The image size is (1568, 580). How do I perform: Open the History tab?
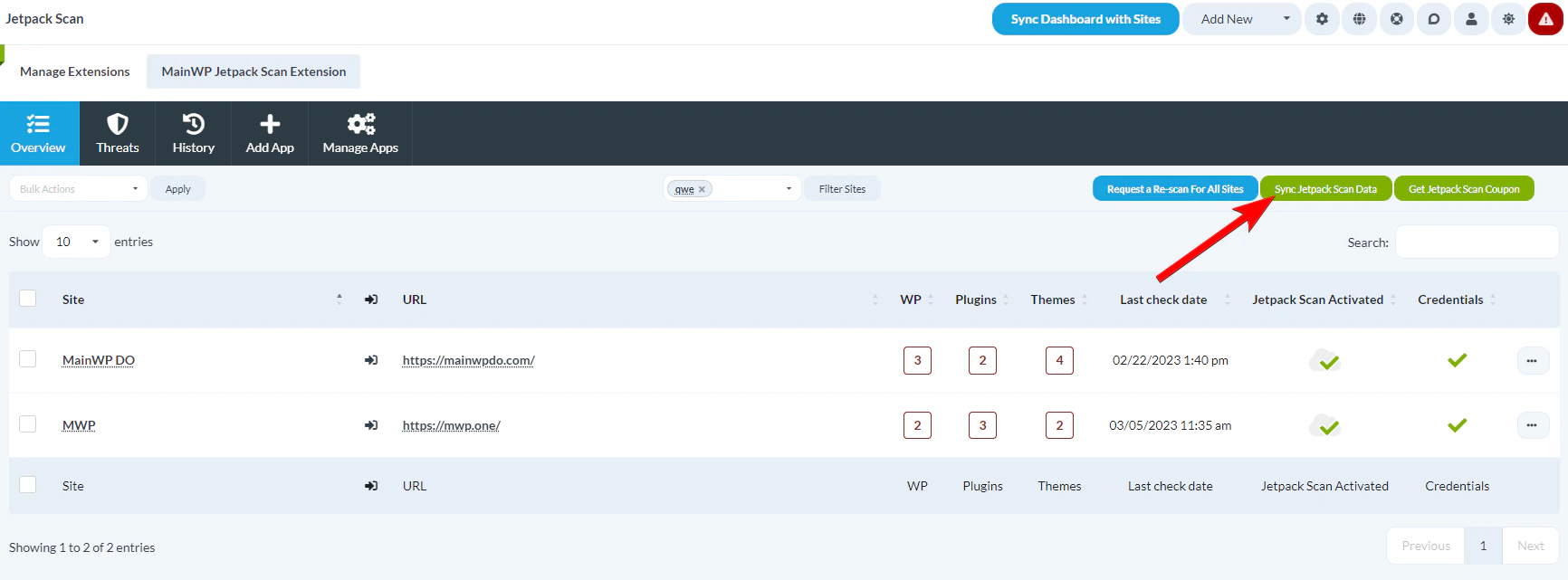point(194,133)
